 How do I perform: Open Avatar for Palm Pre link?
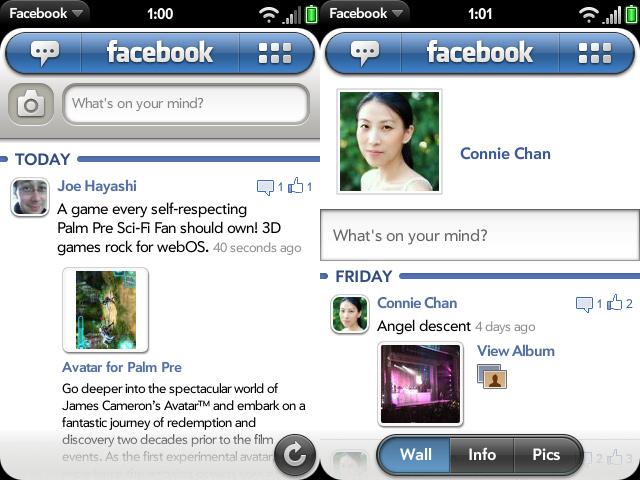[122, 367]
